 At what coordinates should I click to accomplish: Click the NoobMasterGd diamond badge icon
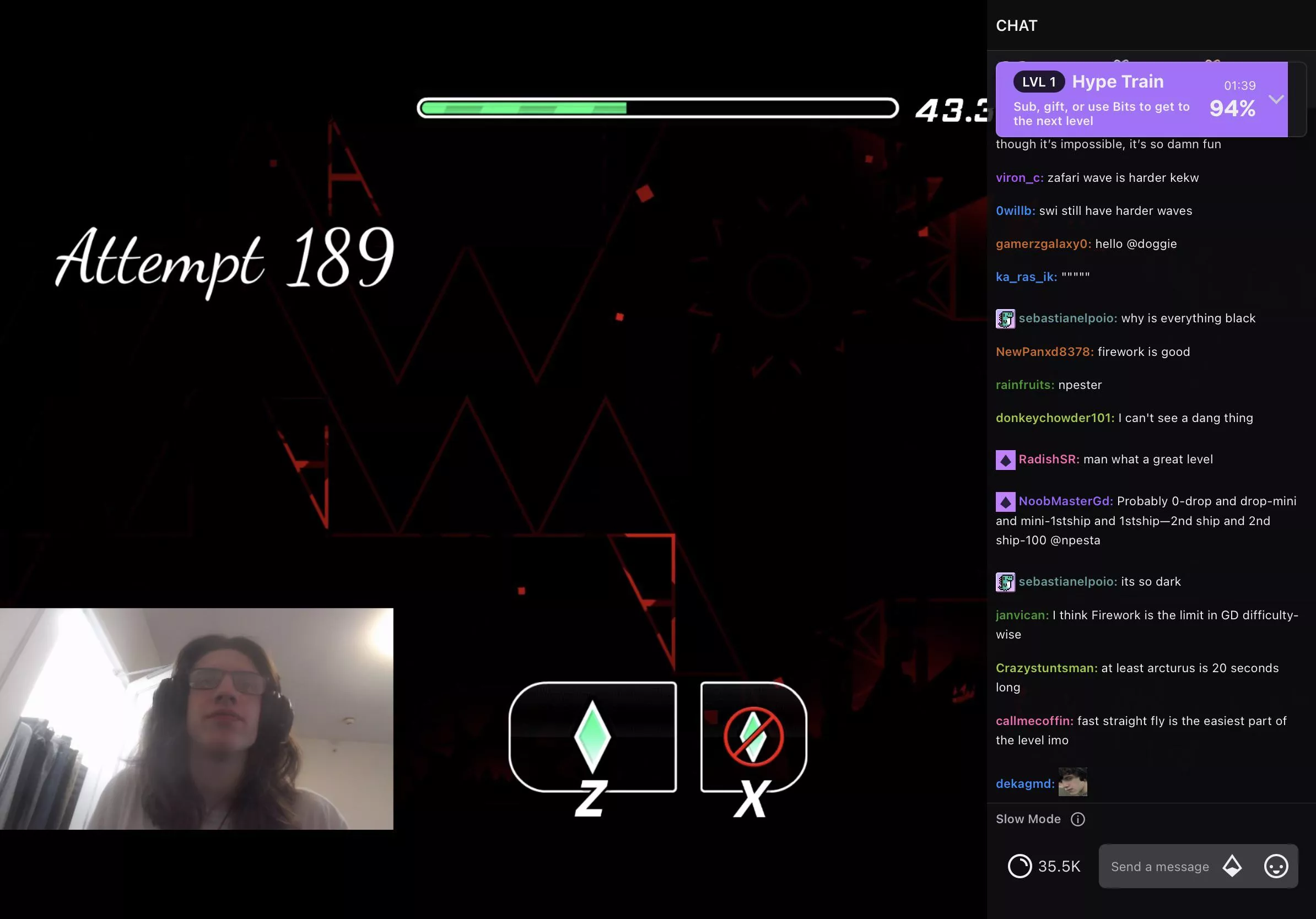[x=1005, y=500]
